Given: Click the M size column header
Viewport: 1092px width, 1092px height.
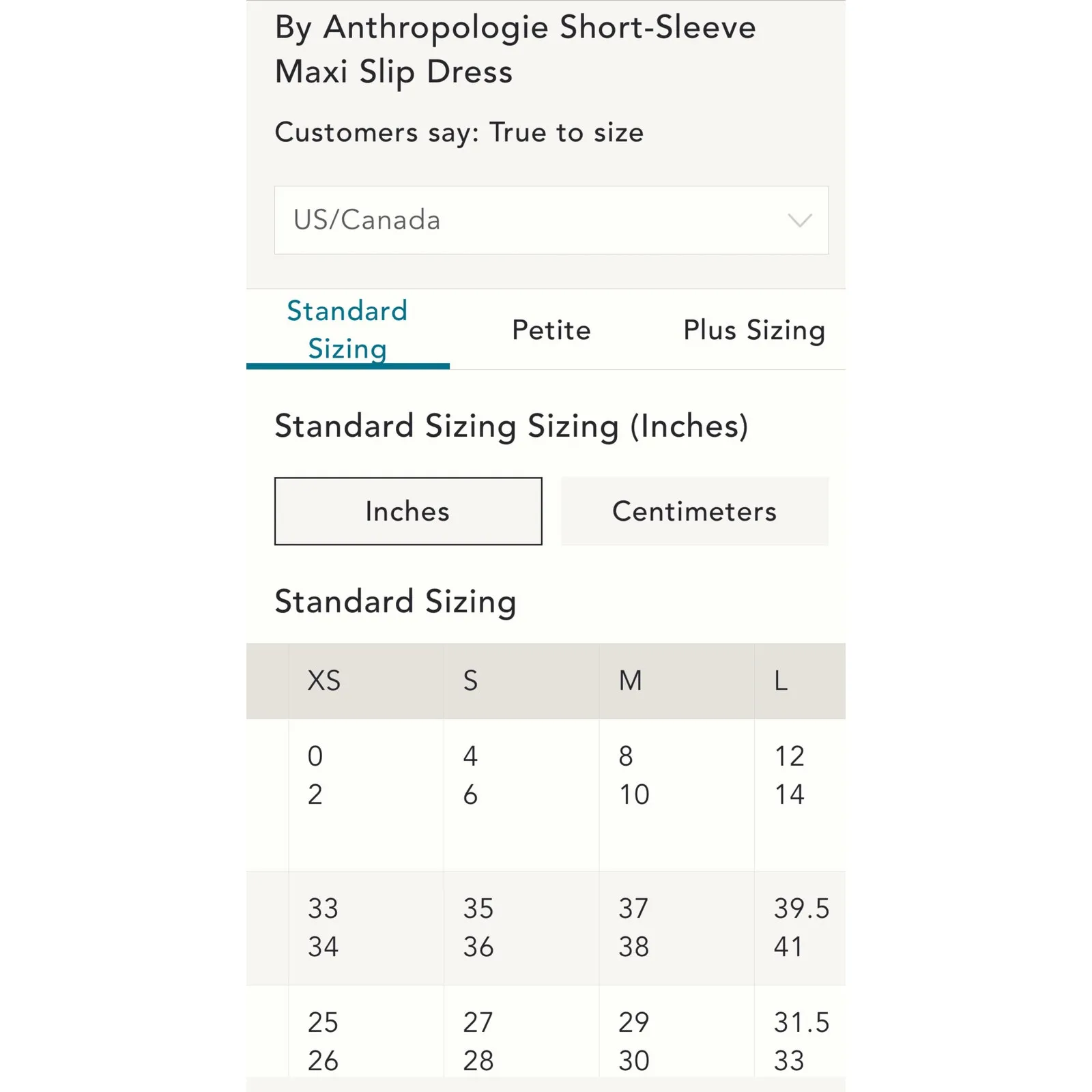Looking at the screenshot, I should click(x=631, y=680).
